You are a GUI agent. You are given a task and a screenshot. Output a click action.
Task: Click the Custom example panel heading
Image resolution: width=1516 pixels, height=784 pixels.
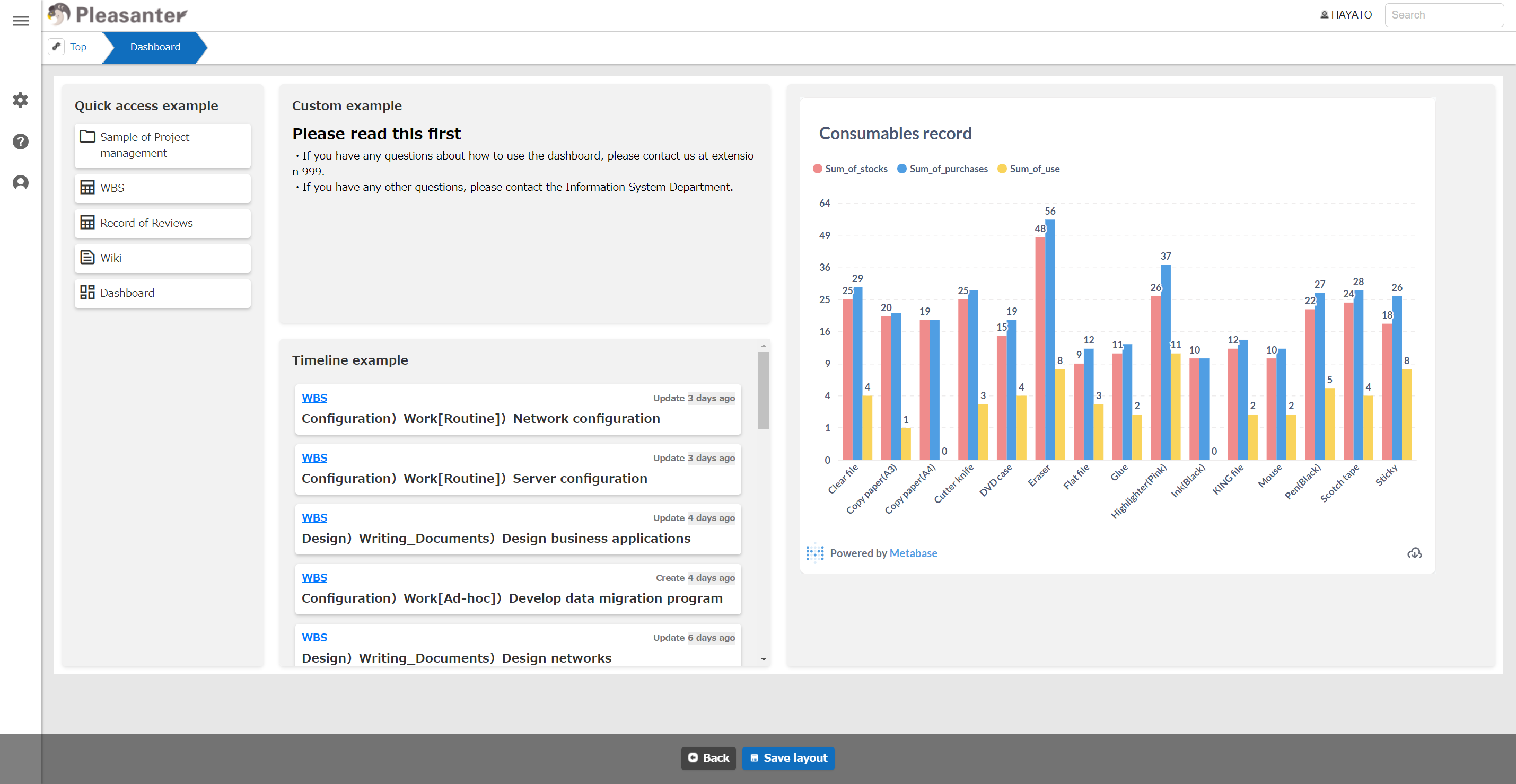tap(347, 106)
